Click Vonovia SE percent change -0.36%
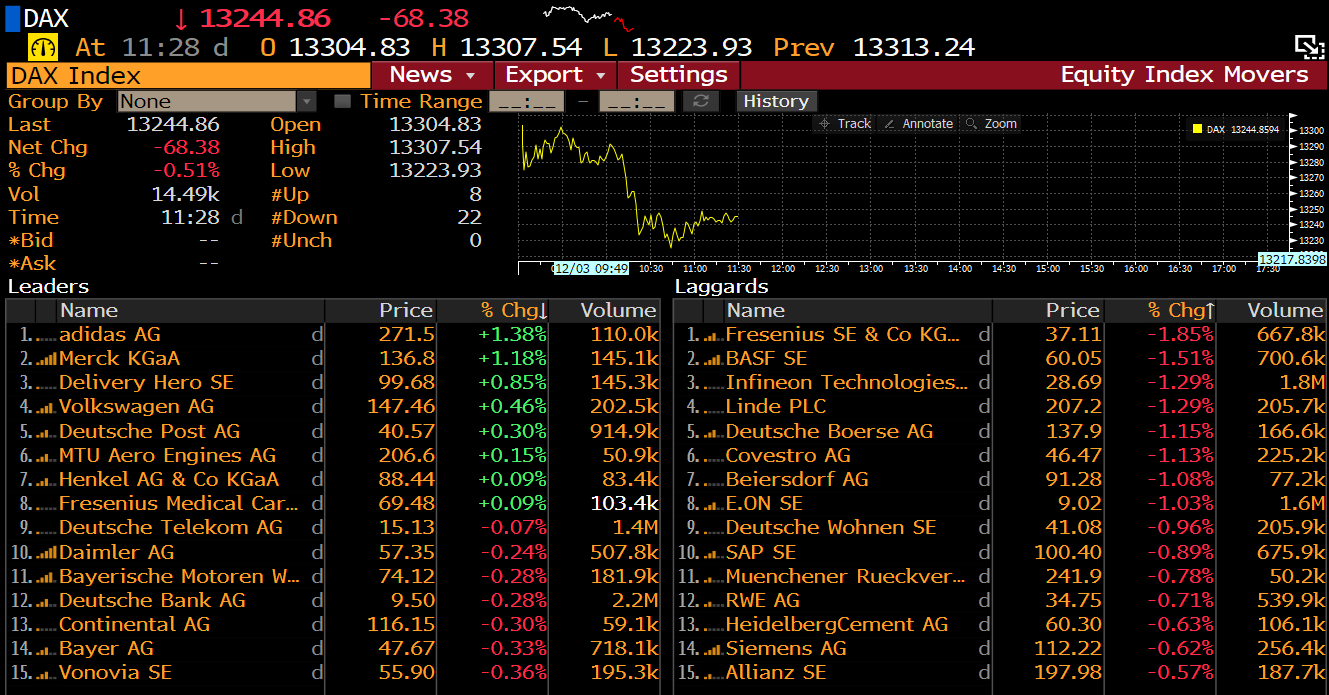This screenshot has width=1329, height=695. (514, 673)
